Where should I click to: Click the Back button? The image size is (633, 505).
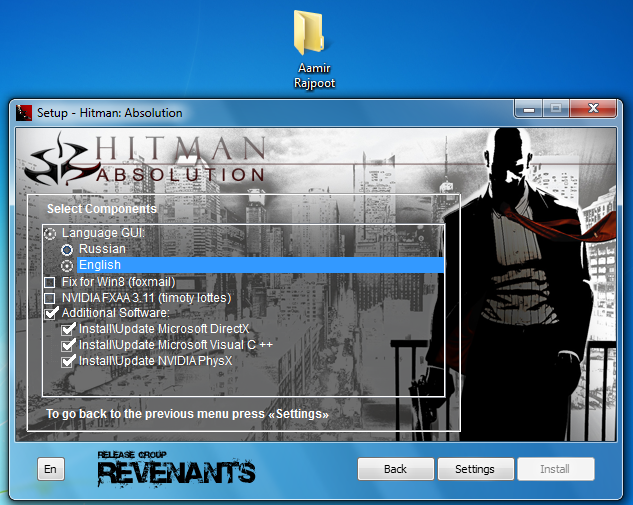pos(396,469)
